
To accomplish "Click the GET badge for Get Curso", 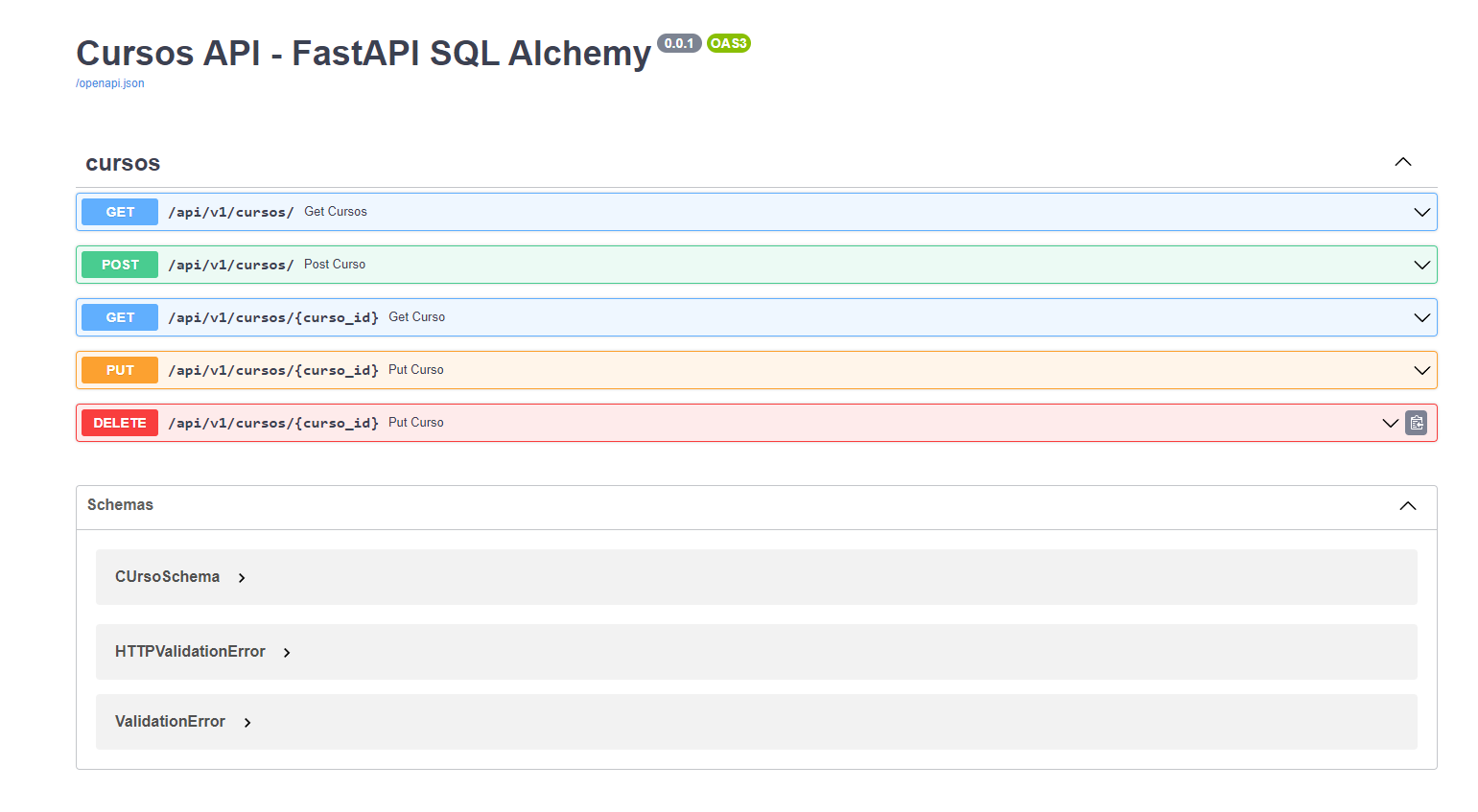I will click(120, 317).
